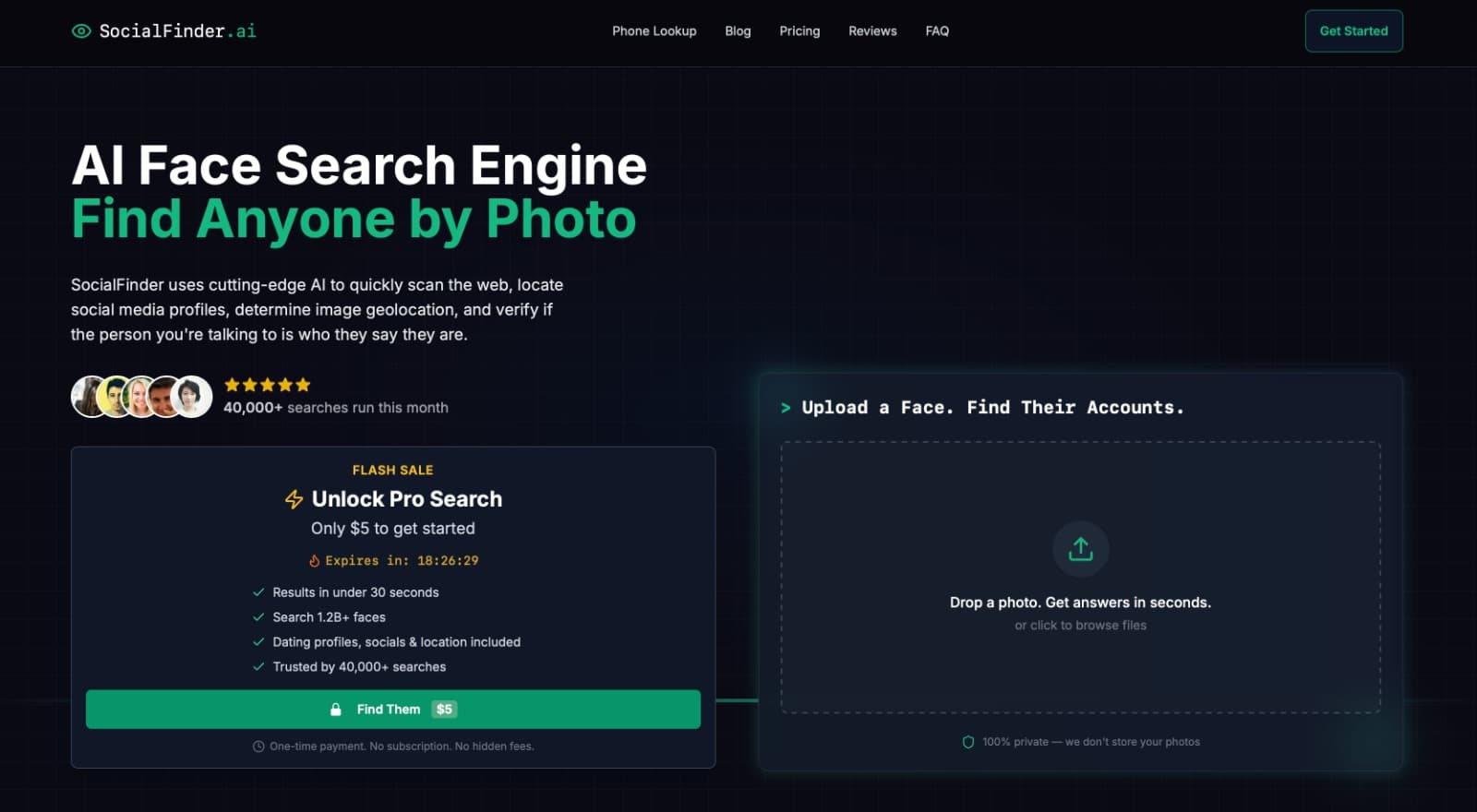Click the SocialFinder eye logo icon
1477x812 pixels.
point(81,31)
